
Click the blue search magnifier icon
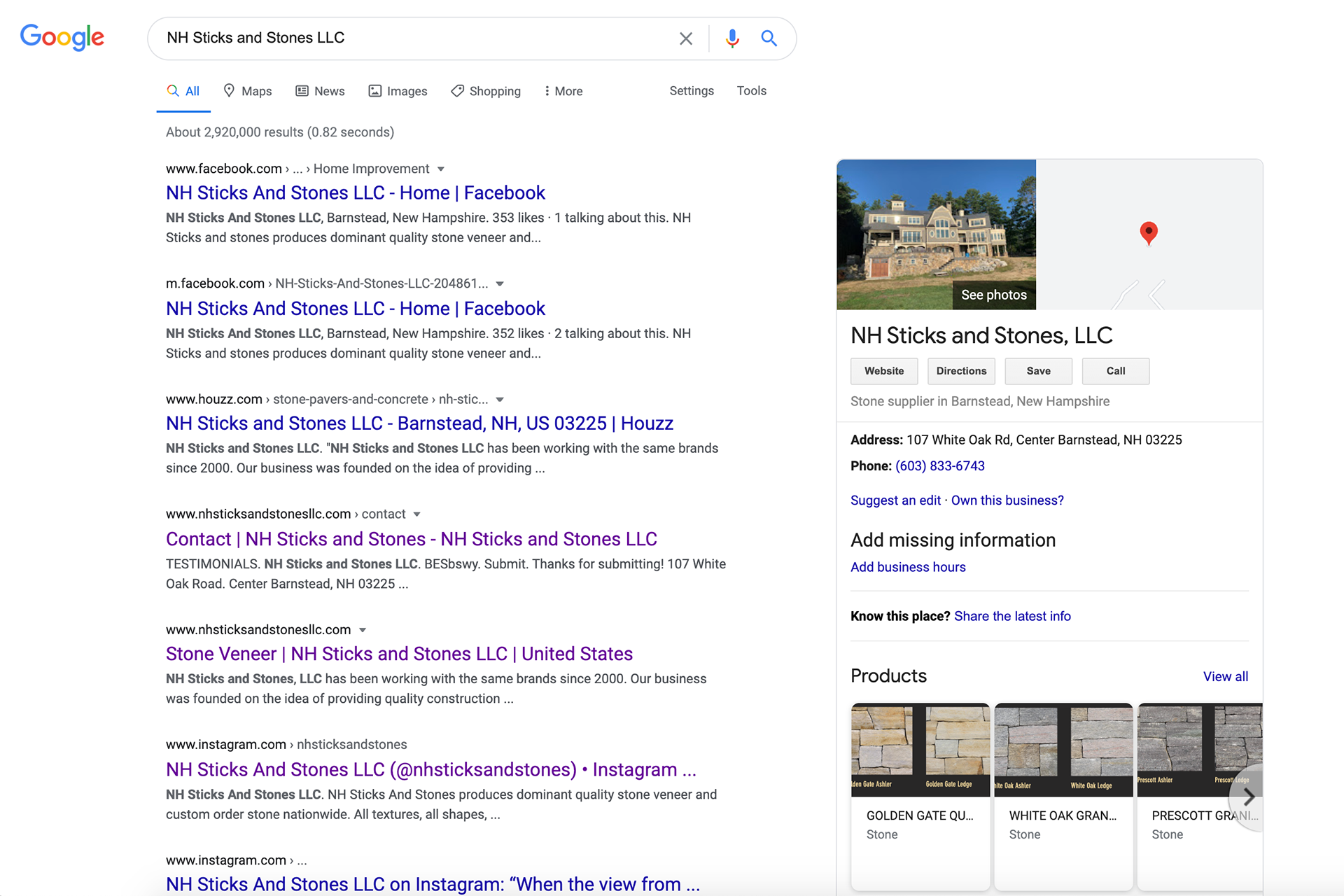click(x=769, y=38)
